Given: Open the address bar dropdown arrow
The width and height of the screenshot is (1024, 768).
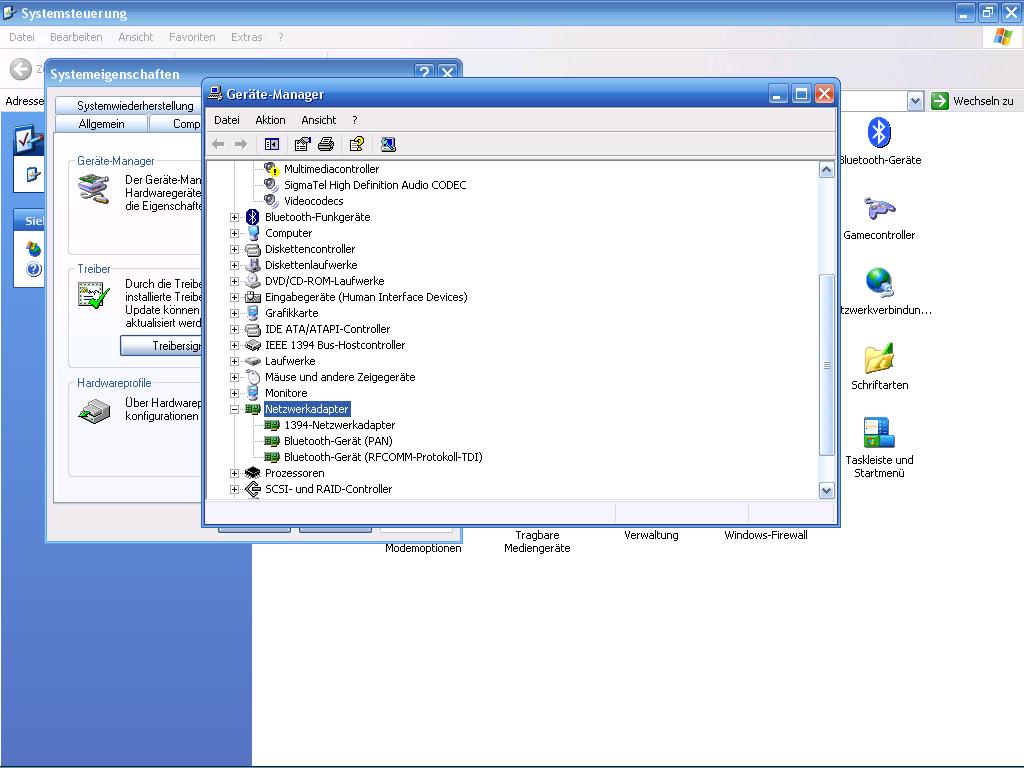Looking at the screenshot, I should (x=915, y=101).
